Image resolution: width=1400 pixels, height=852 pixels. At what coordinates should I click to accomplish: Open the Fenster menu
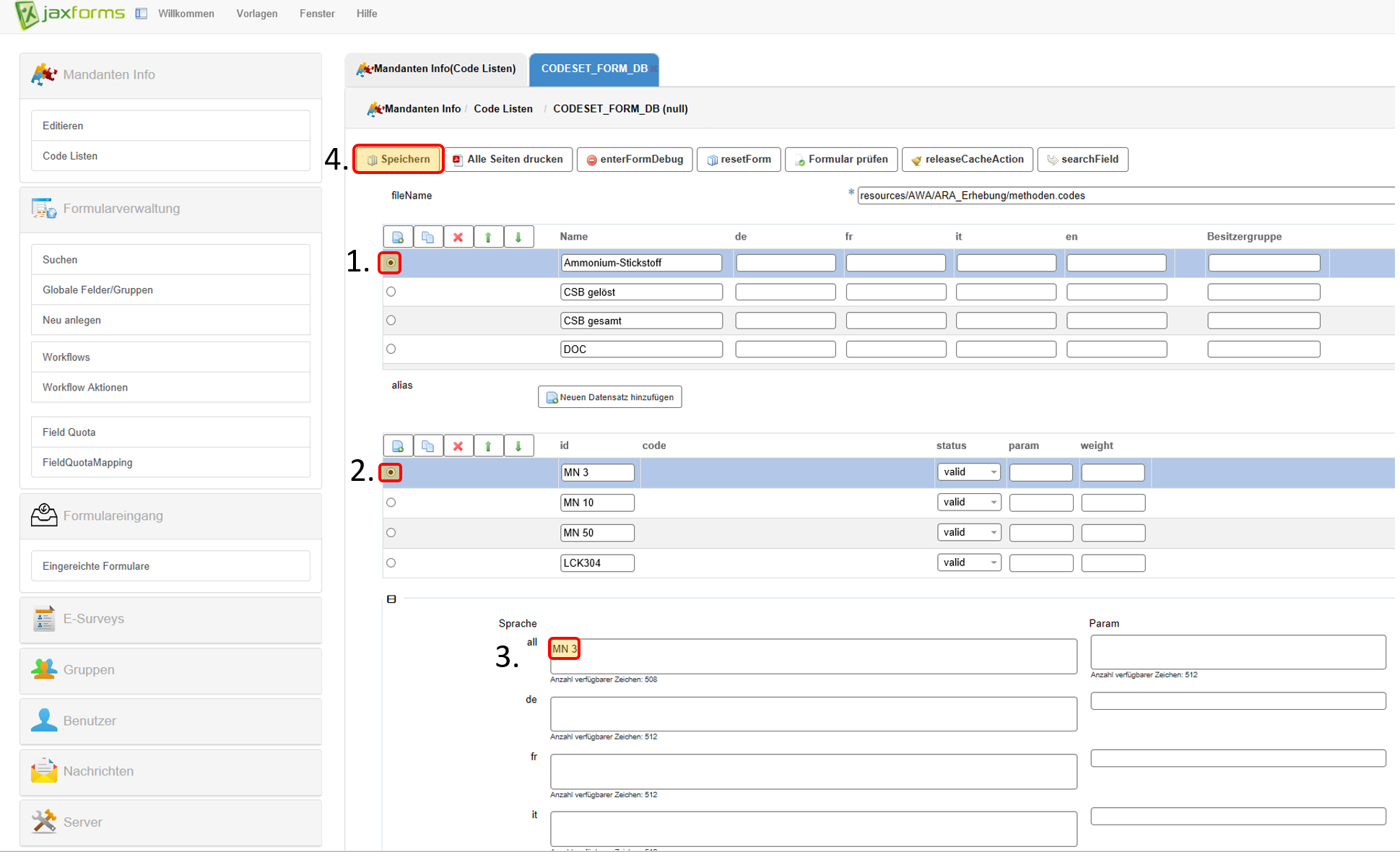click(x=317, y=14)
